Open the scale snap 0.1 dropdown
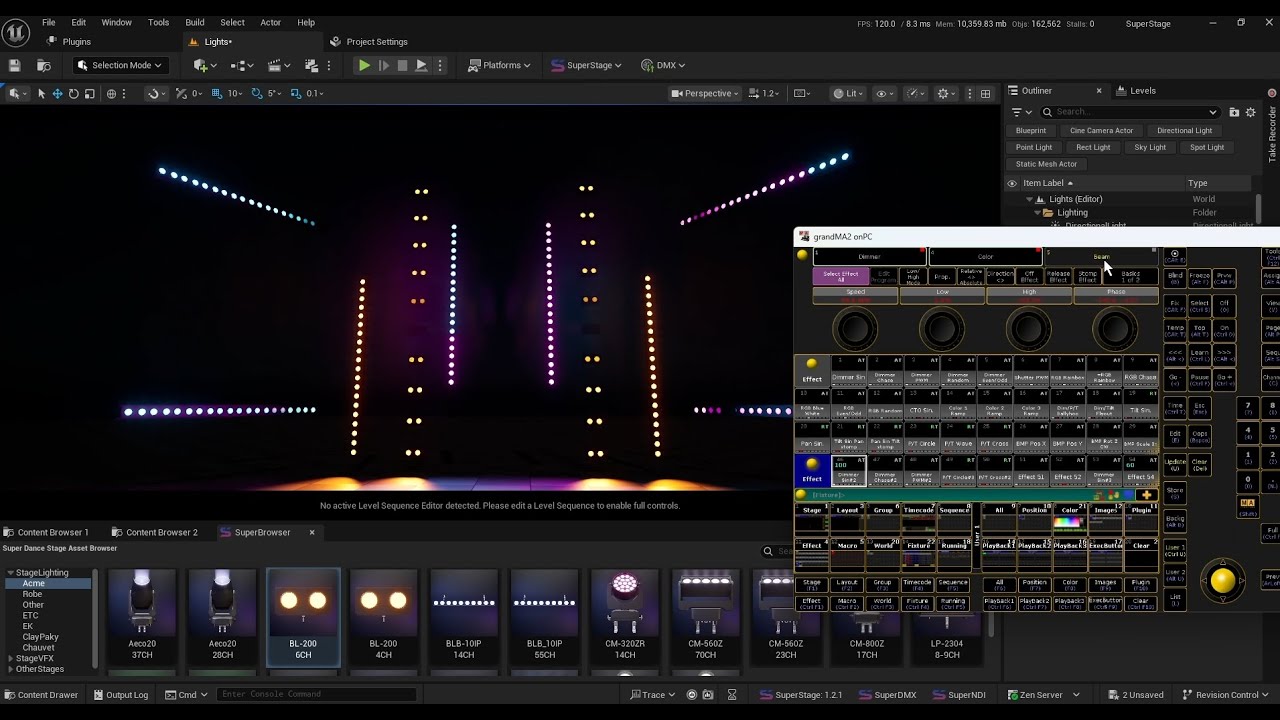Viewport: 1280px width, 720px height. 315,93
